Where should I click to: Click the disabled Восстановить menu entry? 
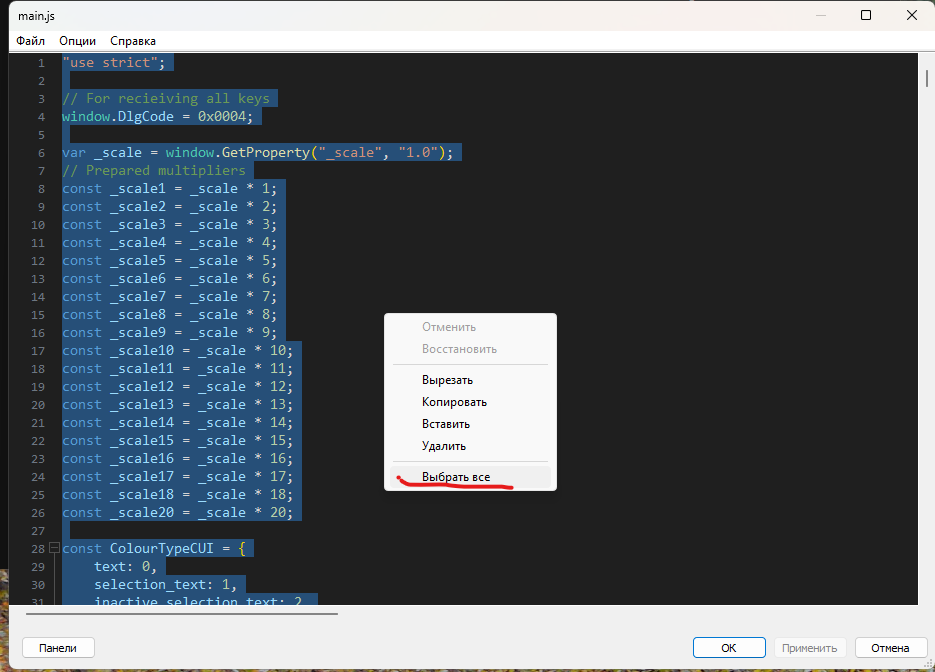[x=470, y=349]
